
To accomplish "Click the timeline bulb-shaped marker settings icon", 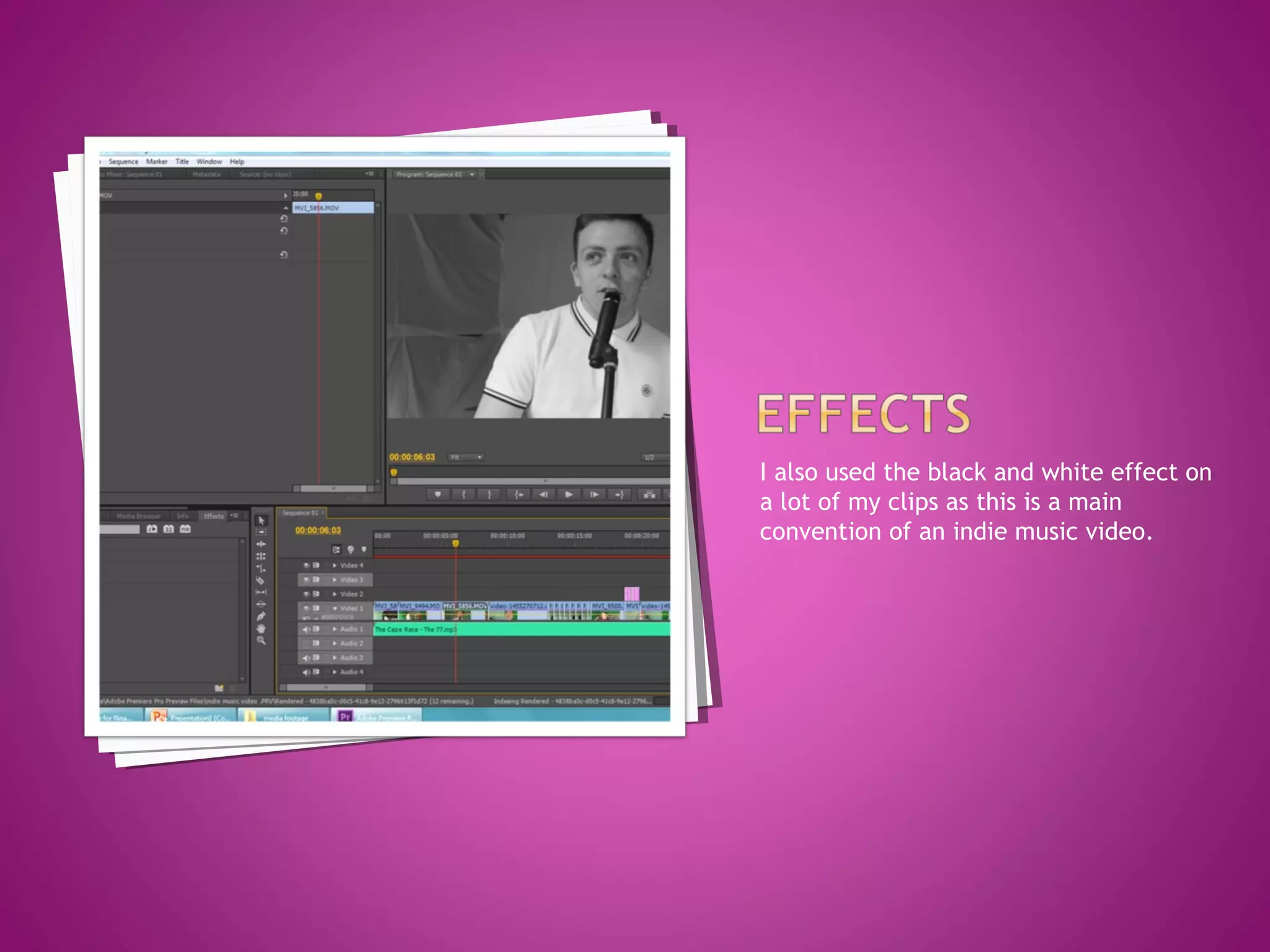I will (x=350, y=550).
